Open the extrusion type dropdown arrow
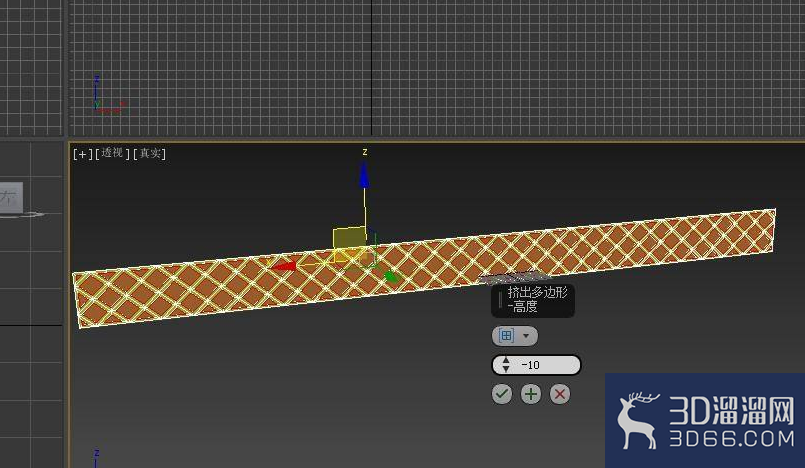 click(x=526, y=336)
